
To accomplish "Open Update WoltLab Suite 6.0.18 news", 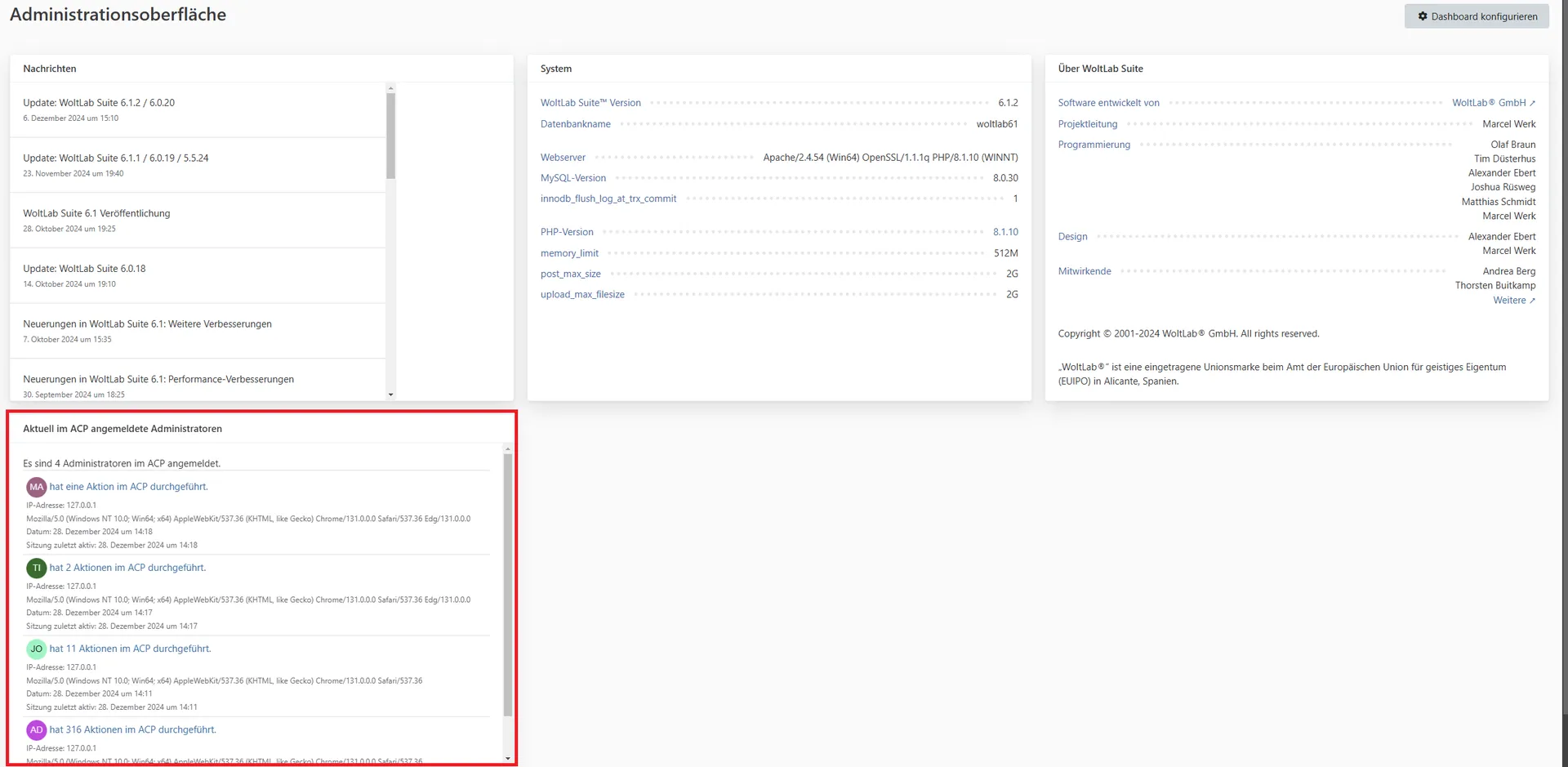I will click(84, 269).
